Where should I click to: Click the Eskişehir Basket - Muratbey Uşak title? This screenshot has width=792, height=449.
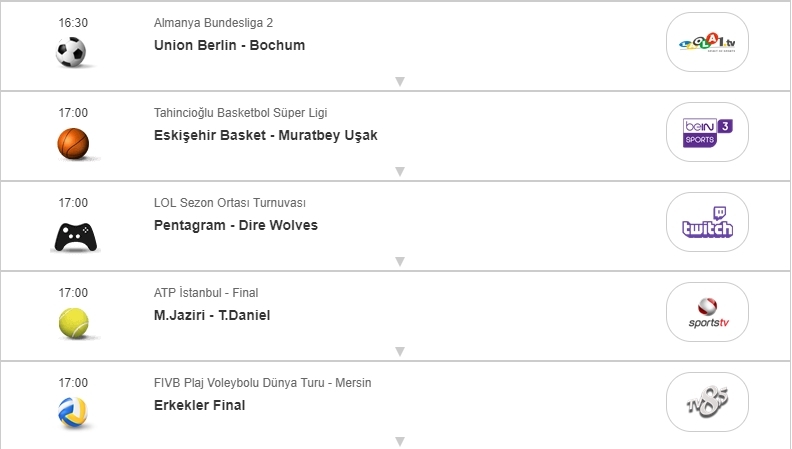click(x=266, y=135)
